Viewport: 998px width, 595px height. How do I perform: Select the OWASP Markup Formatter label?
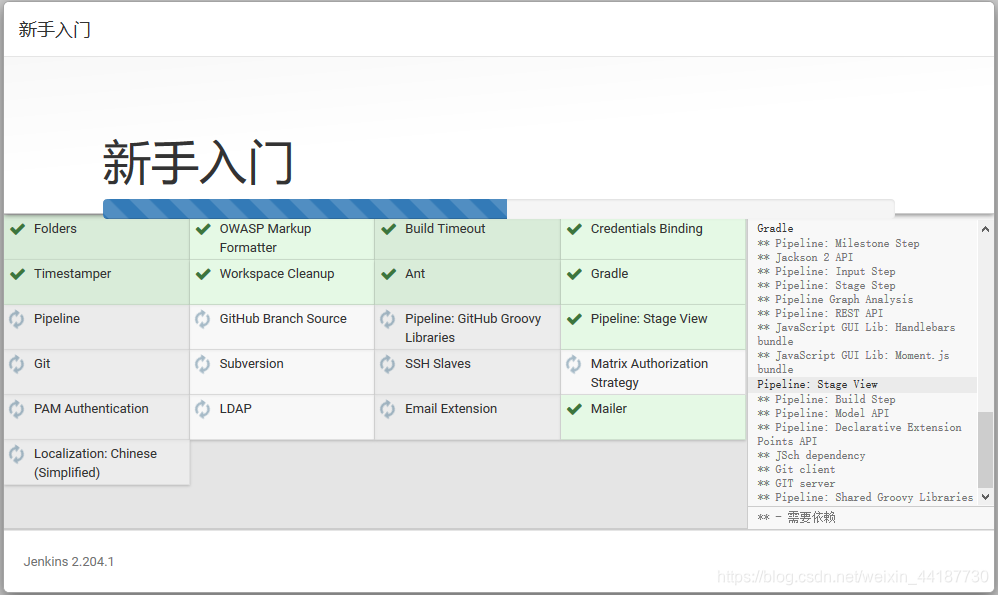coord(265,238)
